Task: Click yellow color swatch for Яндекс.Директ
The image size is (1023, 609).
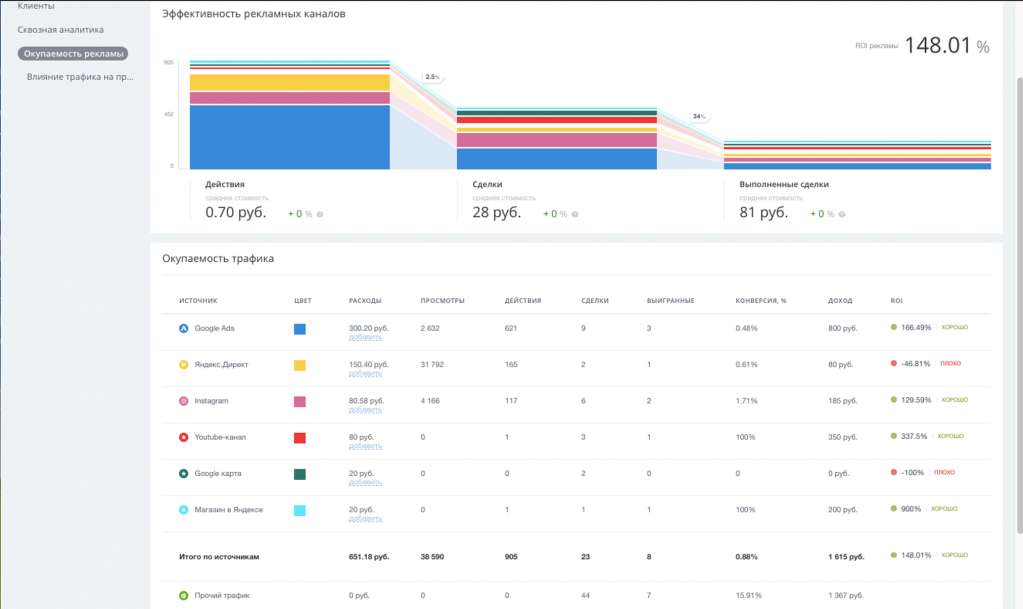Action: click(x=299, y=366)
